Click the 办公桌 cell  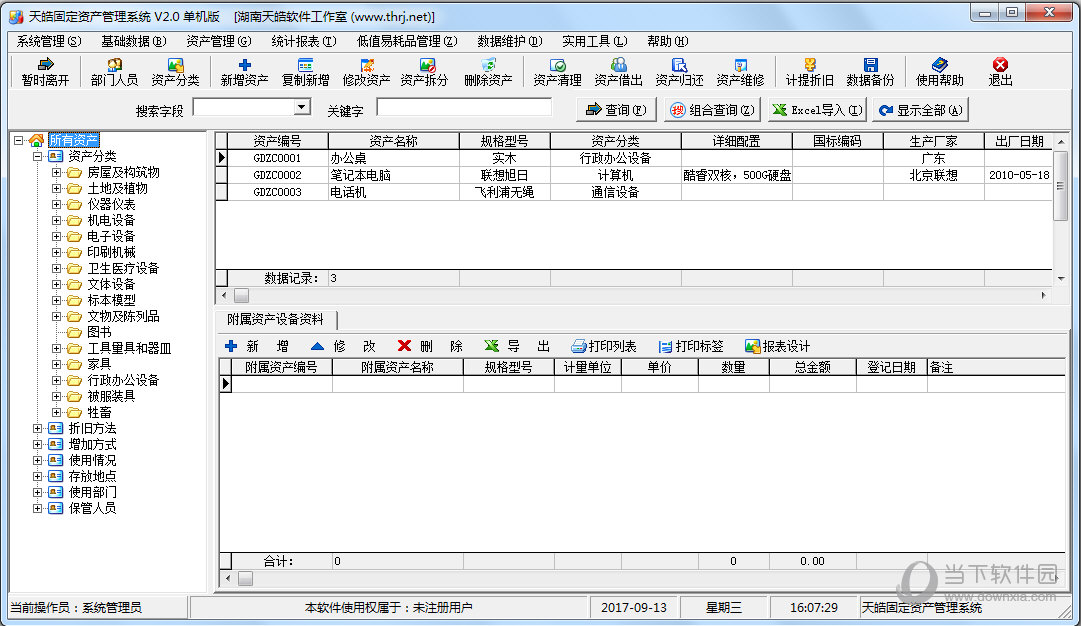(394, 158)
